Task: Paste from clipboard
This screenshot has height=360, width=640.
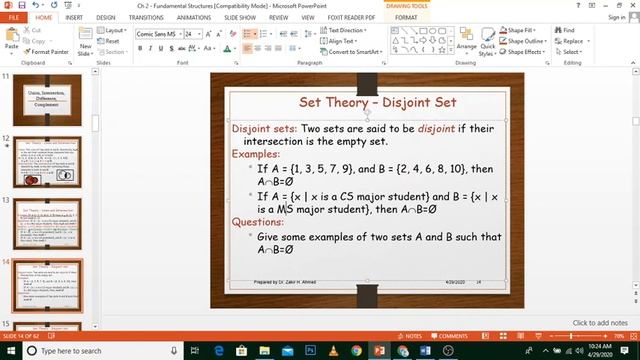Action: [x=12, y=39]
